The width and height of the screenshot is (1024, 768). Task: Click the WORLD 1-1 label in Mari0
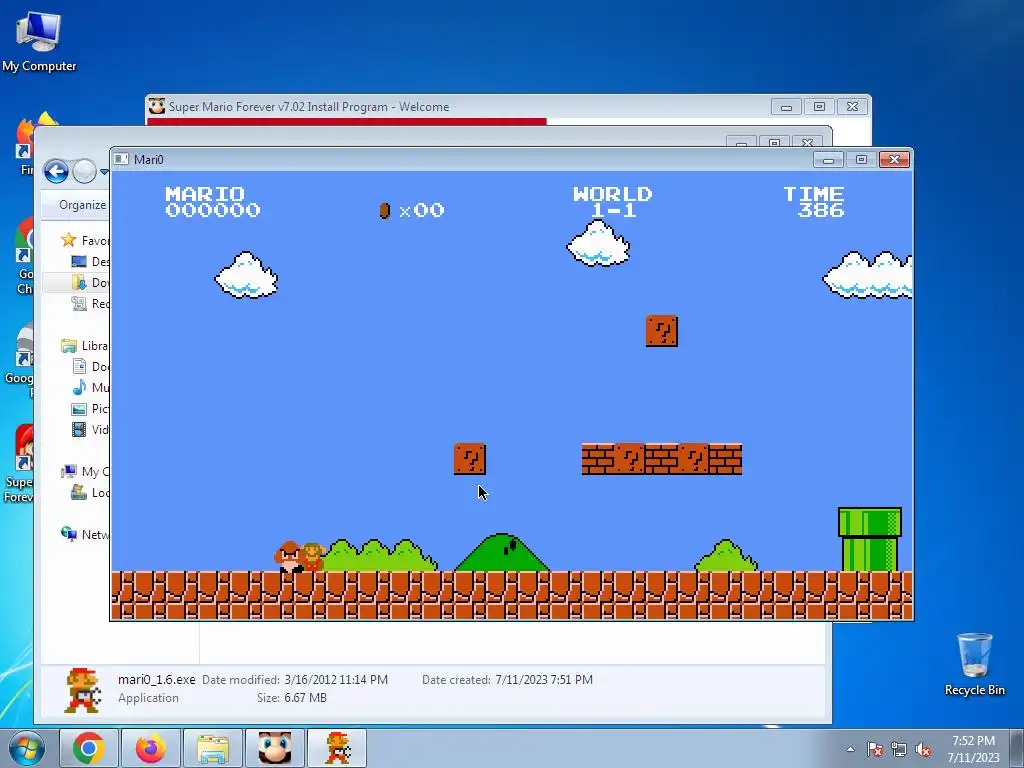point(613,202)
